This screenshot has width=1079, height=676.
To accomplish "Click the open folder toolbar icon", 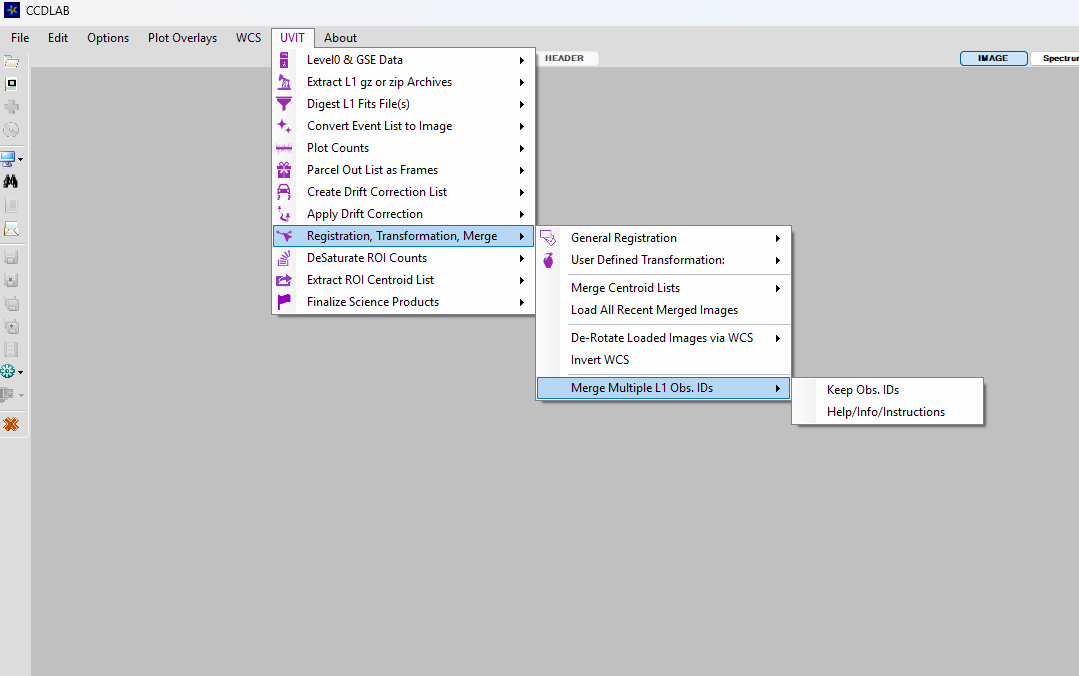I will point(11,62).
